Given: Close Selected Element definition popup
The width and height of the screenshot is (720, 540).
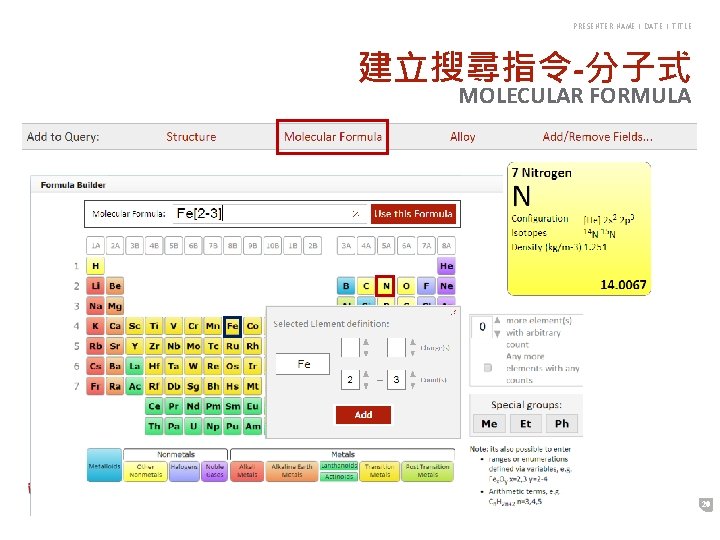Looking at the screenshot, I should click(x=454, y=312).
